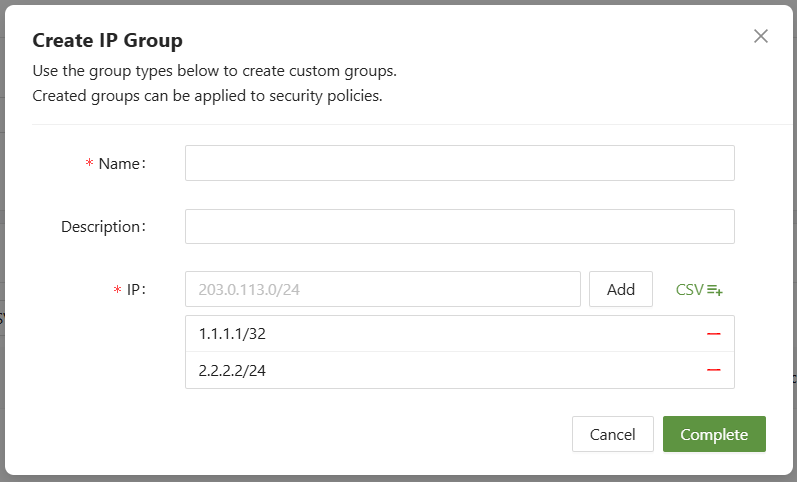
Task: Click the Create IP Group title
Action: pyautogui.click(x=107, y=40)
